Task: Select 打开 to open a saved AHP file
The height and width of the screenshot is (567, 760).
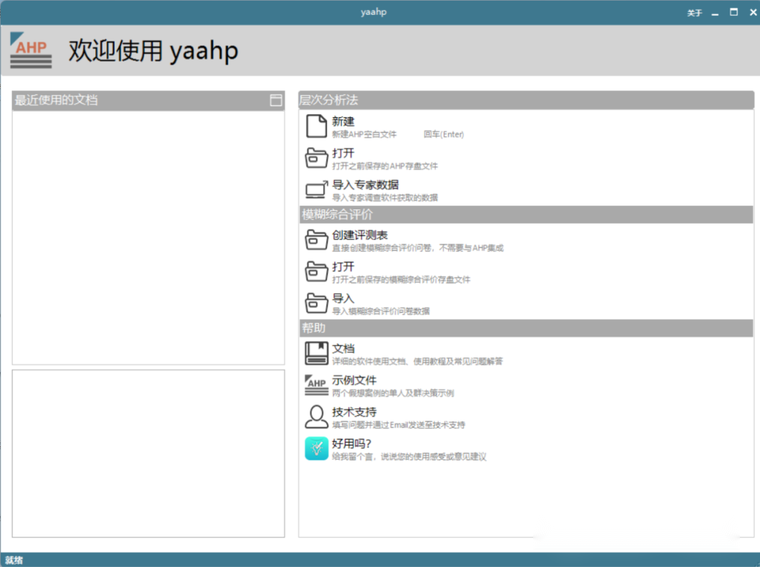Action: click(x=343, y=153)
